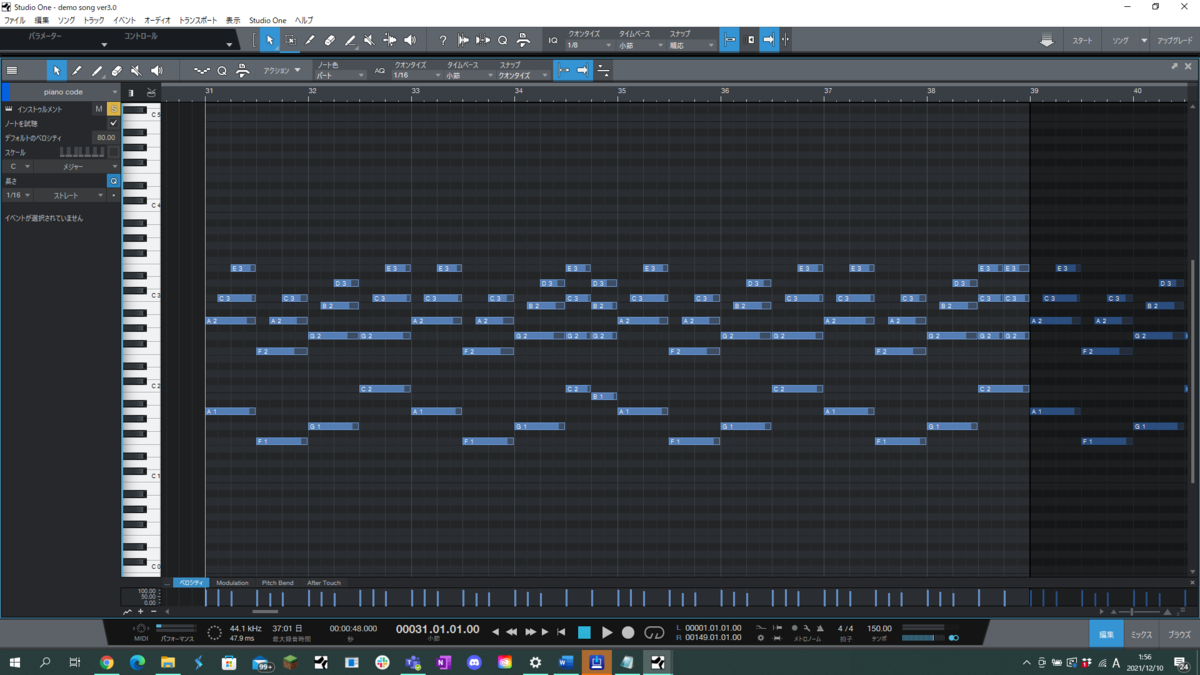The width and height of the screenshot is (1200, 675).
Task: Pick the Paint tool in the main toolbar
Action: pyautogui.click(x=350, y=40)
